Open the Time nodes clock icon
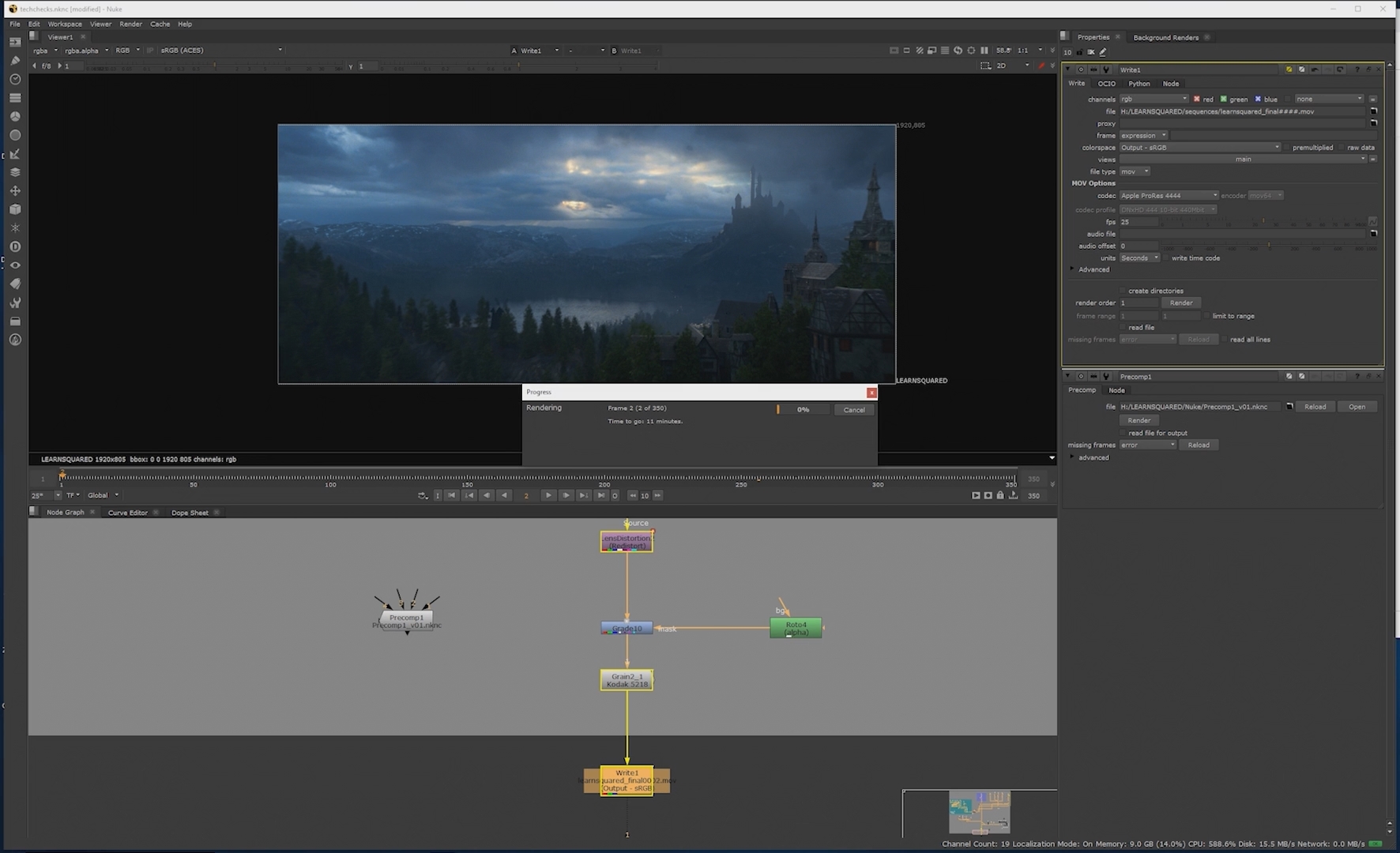The image size is (1400, 853). (x=15, y=79)
